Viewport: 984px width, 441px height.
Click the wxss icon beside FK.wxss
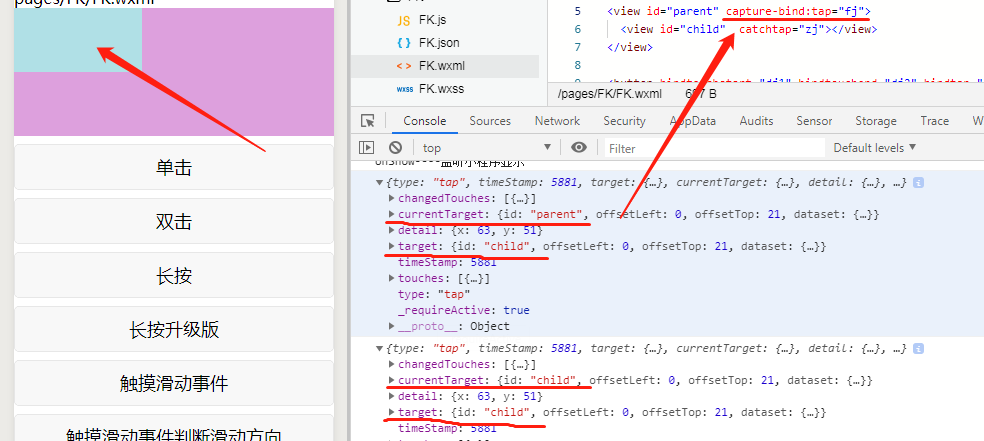404,89
